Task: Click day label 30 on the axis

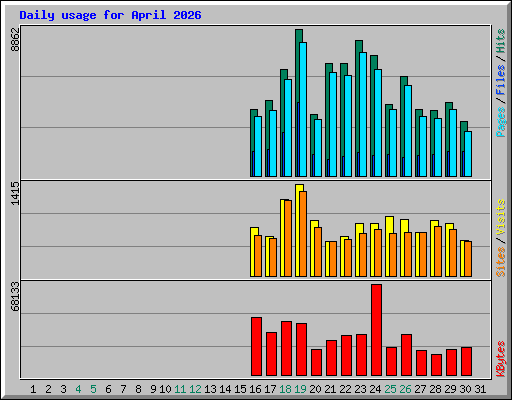Action: 465,389
